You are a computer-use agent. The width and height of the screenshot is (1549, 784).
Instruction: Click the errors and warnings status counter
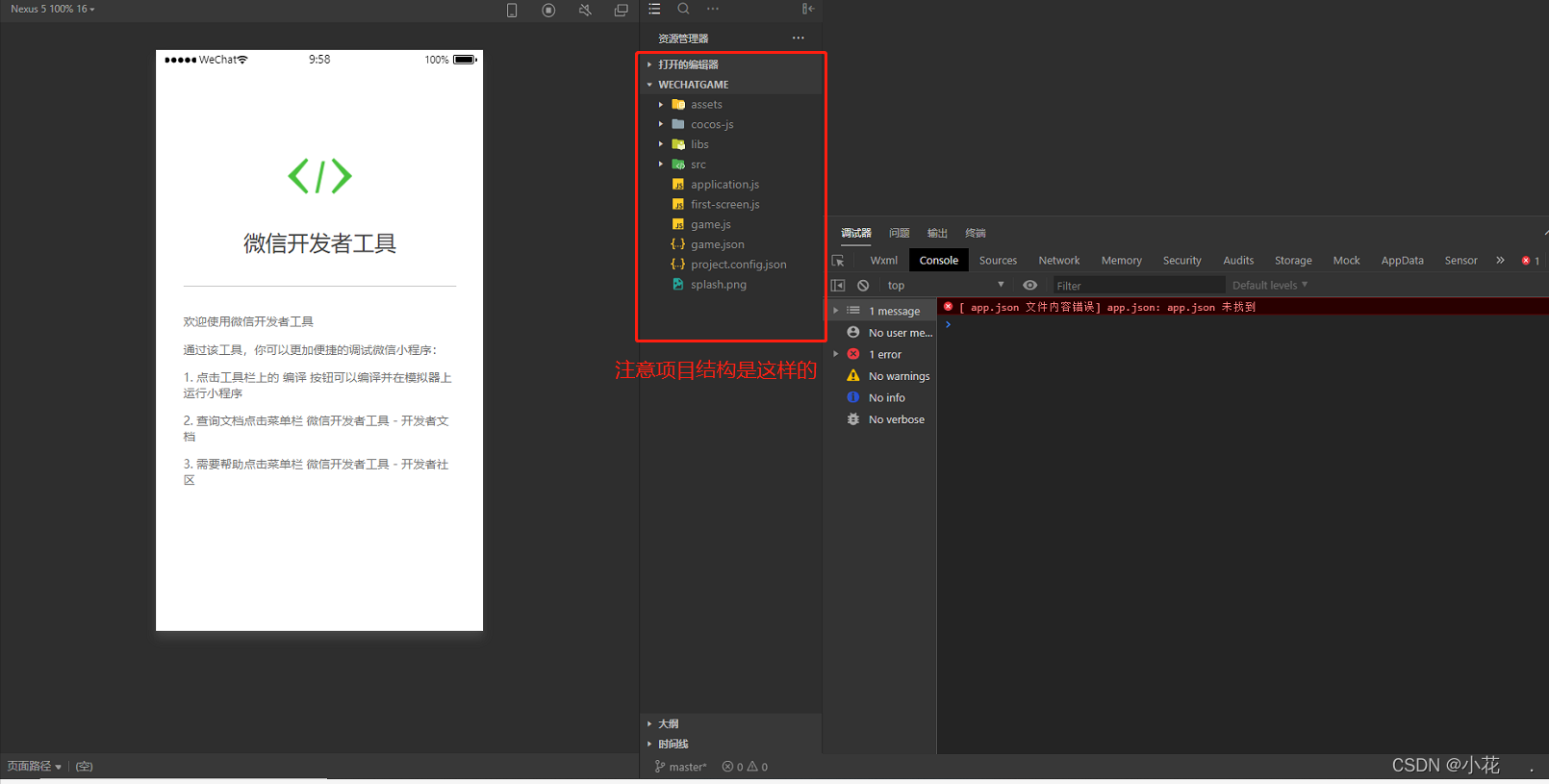(745, 767)
